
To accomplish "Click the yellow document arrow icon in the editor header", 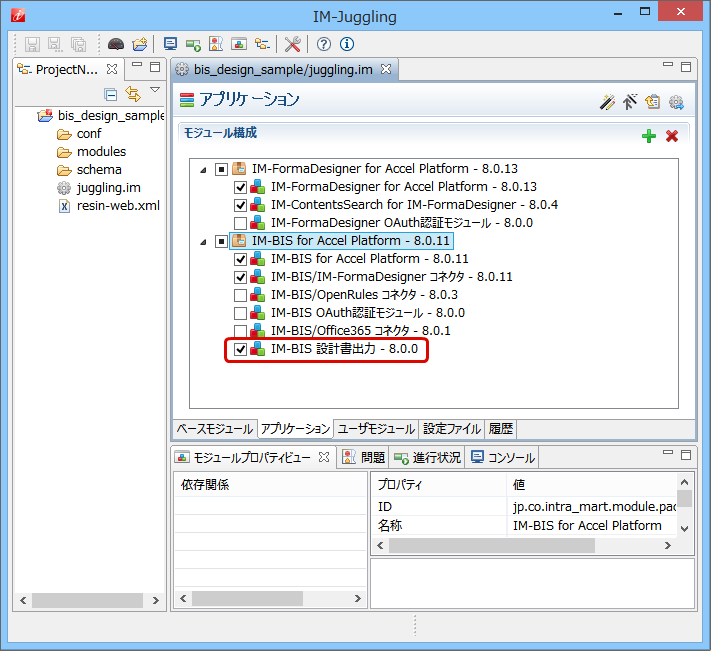I will point(653,102).
